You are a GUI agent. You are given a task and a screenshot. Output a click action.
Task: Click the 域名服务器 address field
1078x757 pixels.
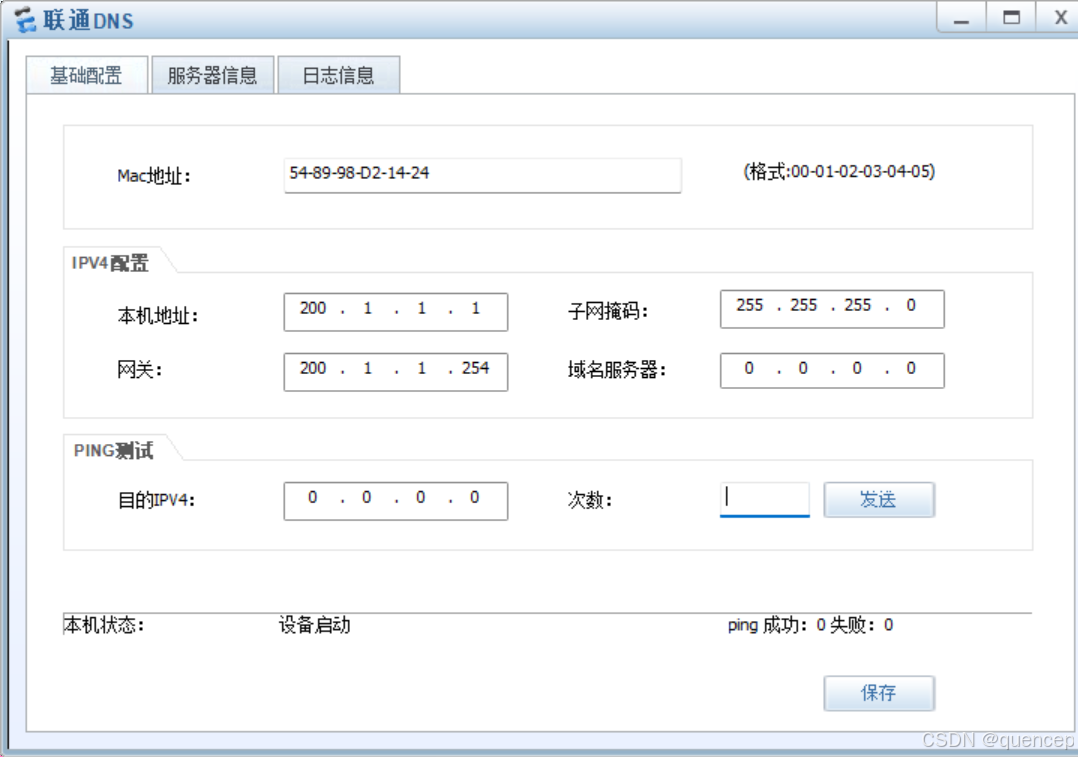[x=832, y=371]
